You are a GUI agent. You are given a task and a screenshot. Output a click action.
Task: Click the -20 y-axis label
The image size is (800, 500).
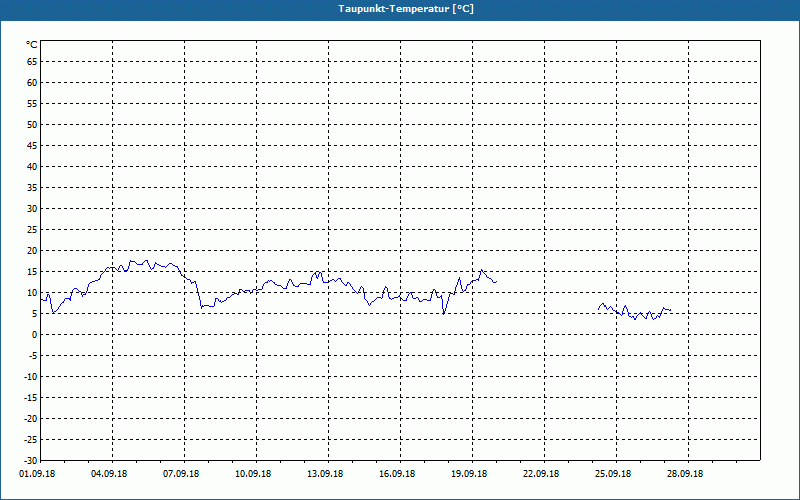tap(31, 419)
